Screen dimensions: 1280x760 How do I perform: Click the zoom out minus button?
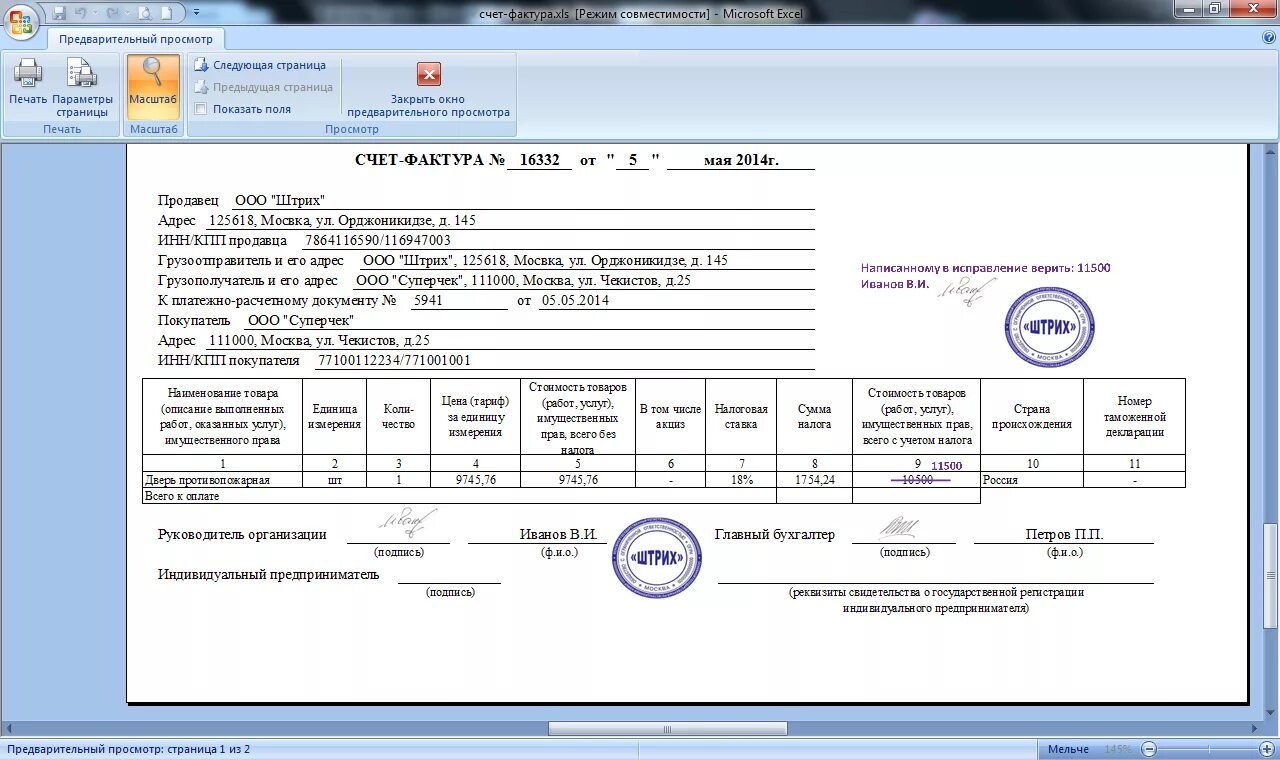pyautogui.click(x=1149, y=749)
